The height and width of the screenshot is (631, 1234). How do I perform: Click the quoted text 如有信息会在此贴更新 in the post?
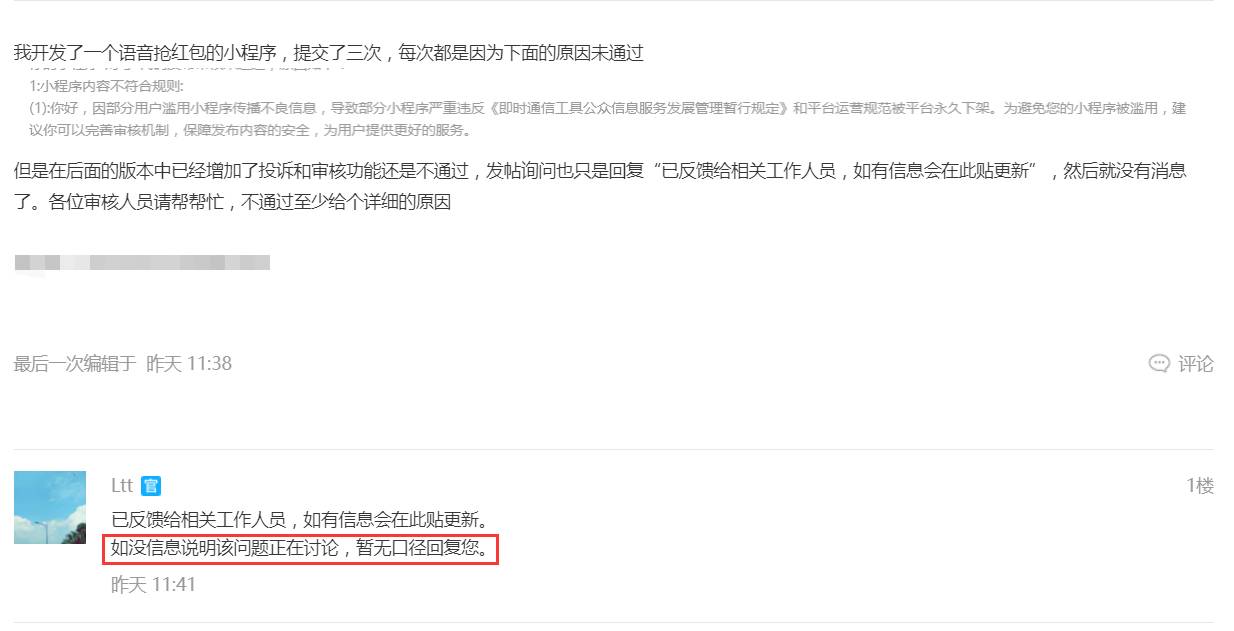[x=942, y=171]
